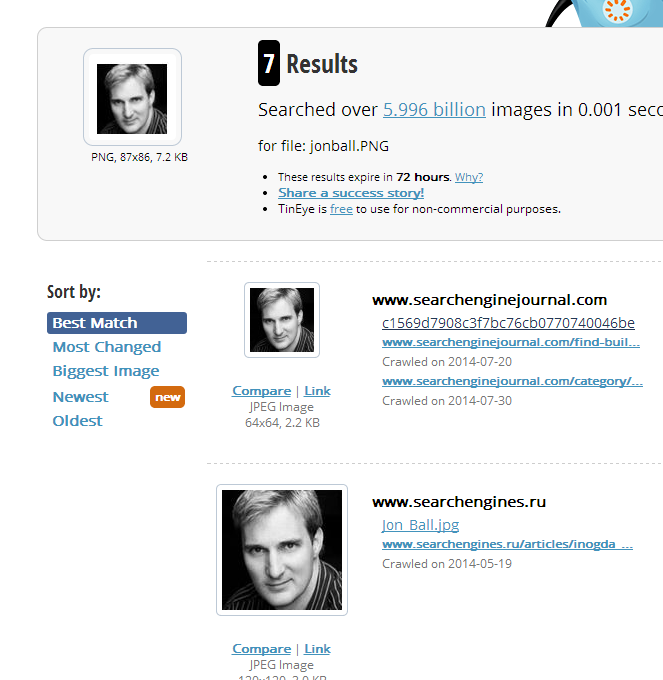Image resolution: width=663 pixels, height=680 pixels.
Task: Open the c1569d7908c3f7bc76cb0770740046be file link
Action: pos(508,323)
